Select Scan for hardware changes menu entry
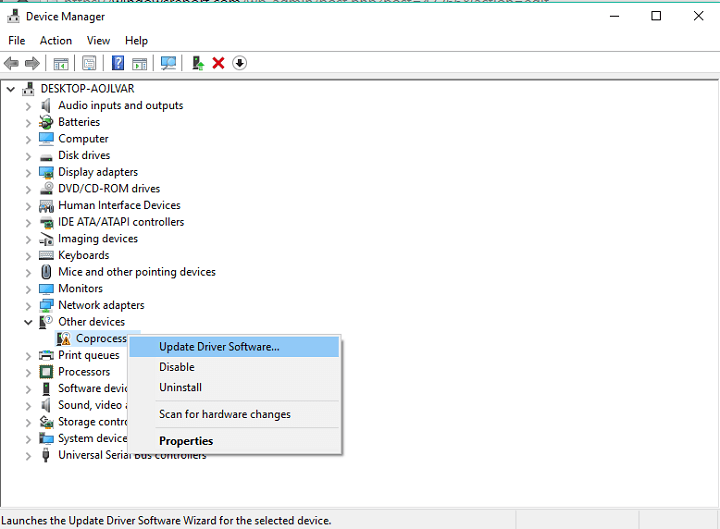Screen dimensions: 720x529 click(x=234, y=414)
